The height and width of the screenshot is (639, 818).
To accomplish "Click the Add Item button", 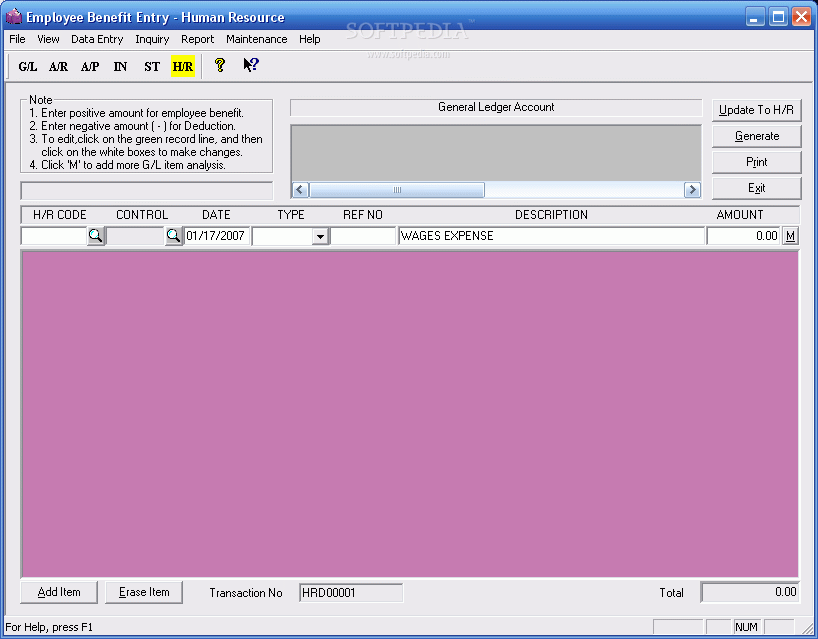I will click(x=59, y=592).
